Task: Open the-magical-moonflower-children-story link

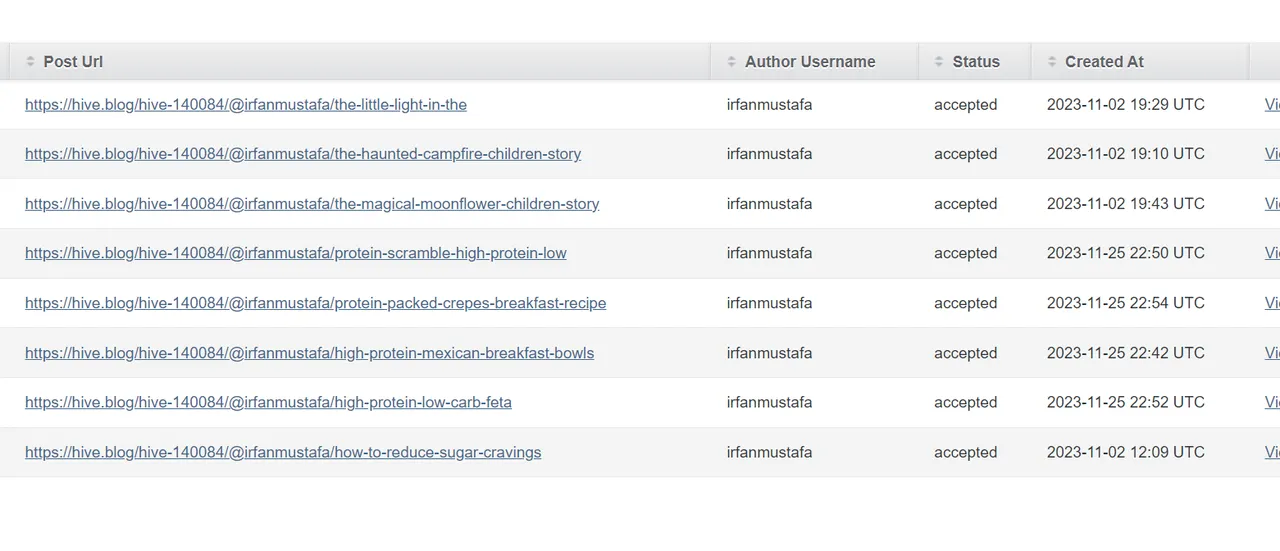Action: (312, 204)
